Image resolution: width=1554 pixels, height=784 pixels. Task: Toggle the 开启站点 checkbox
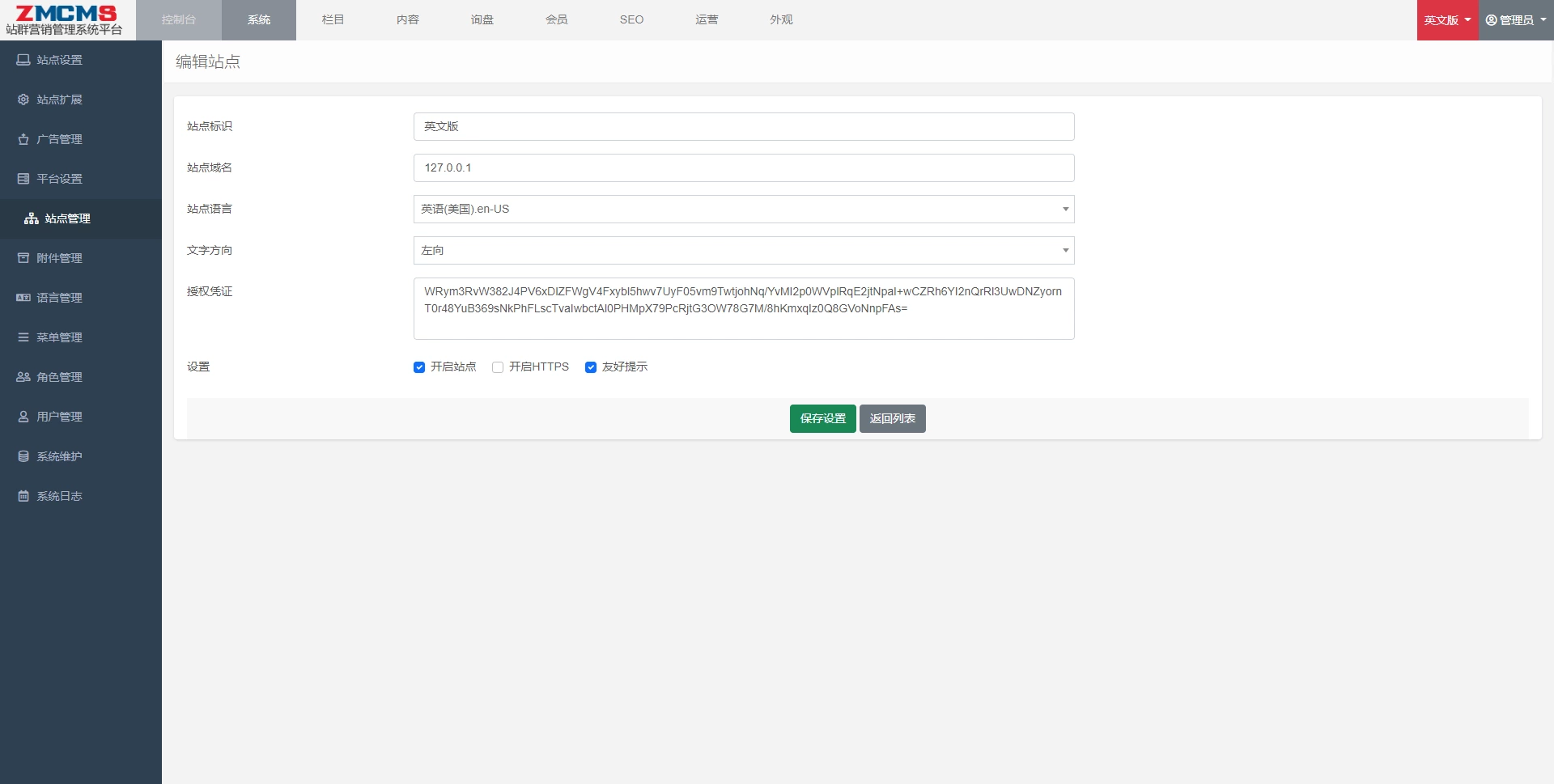click(x=419, y=367)
